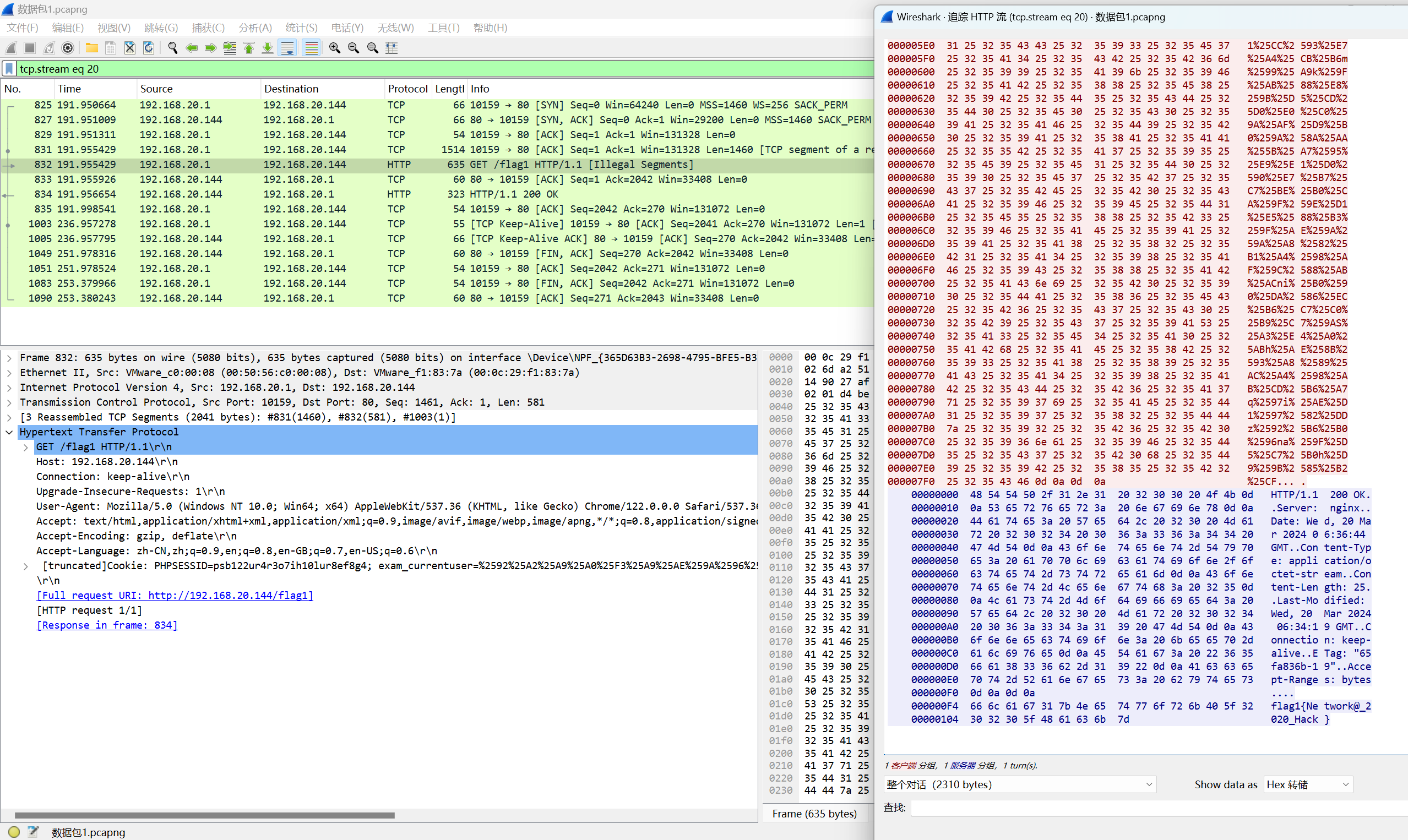Viewport: 1408px width, 840px height.
Task: Go forward in packet history arrow
Action: click(x=210, y=48)
